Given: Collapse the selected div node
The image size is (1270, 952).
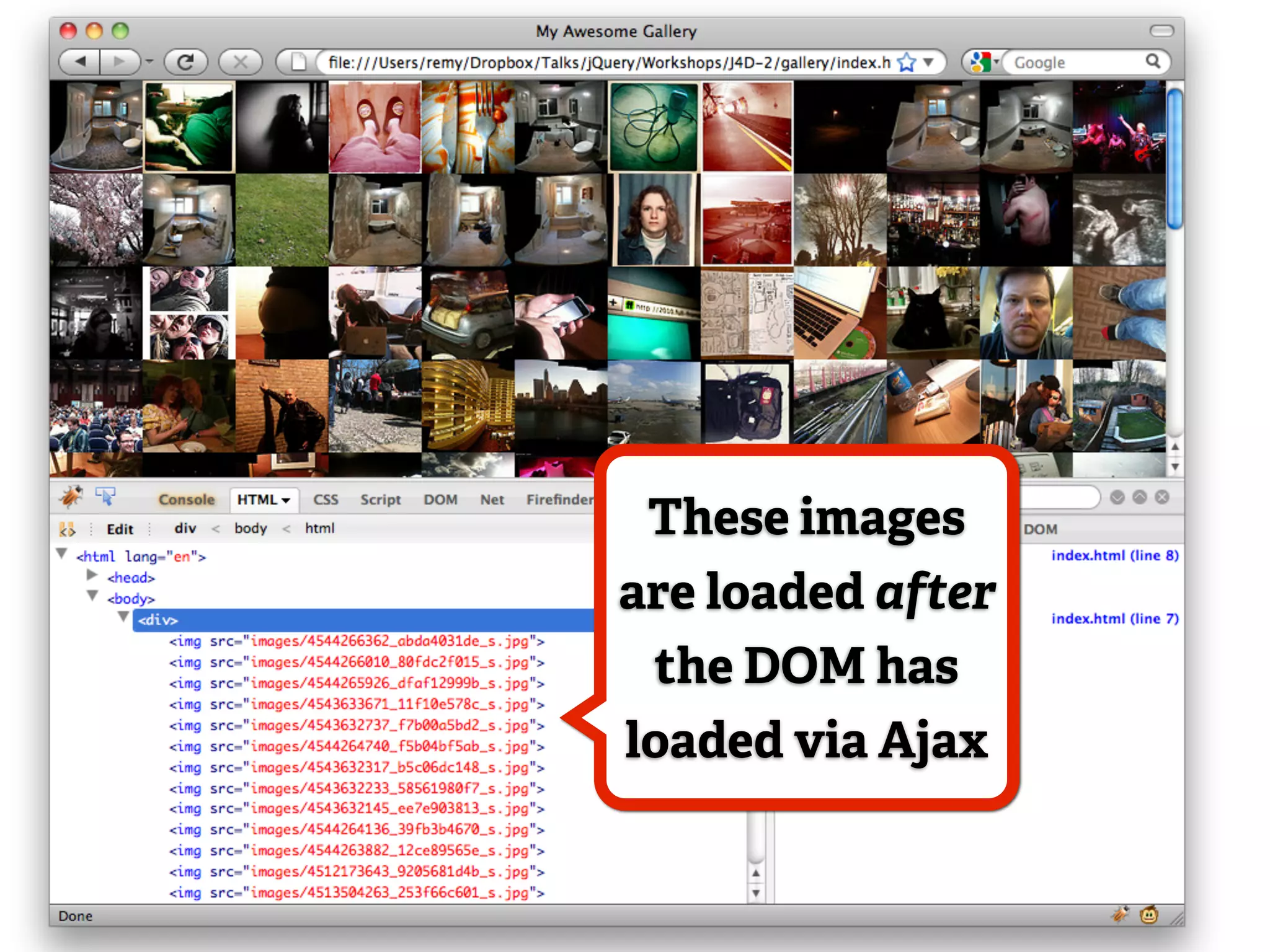Looking at the screenshot, I should (123, 617).
